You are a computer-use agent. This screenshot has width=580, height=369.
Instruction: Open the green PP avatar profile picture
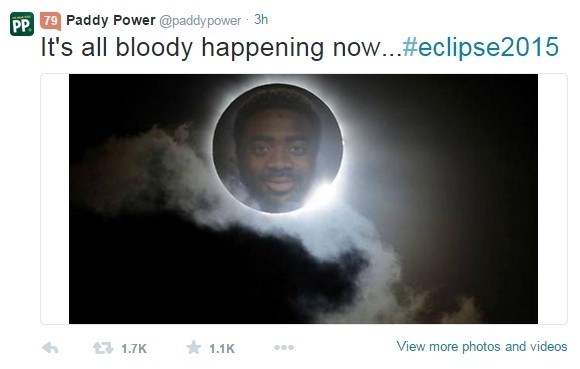click(x=22, y=24)
